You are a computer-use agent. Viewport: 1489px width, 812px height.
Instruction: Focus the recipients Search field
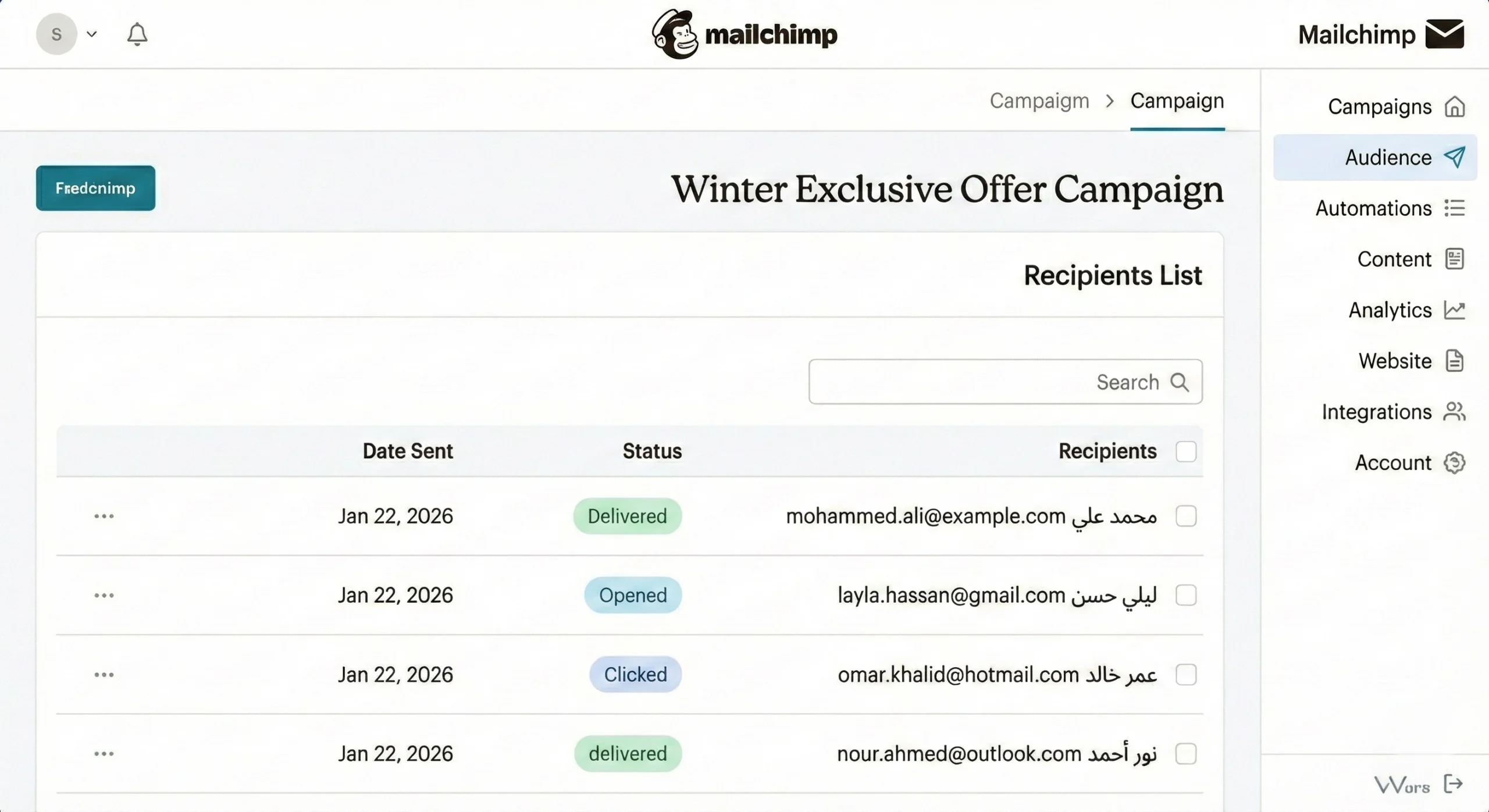tap(989, 382)
